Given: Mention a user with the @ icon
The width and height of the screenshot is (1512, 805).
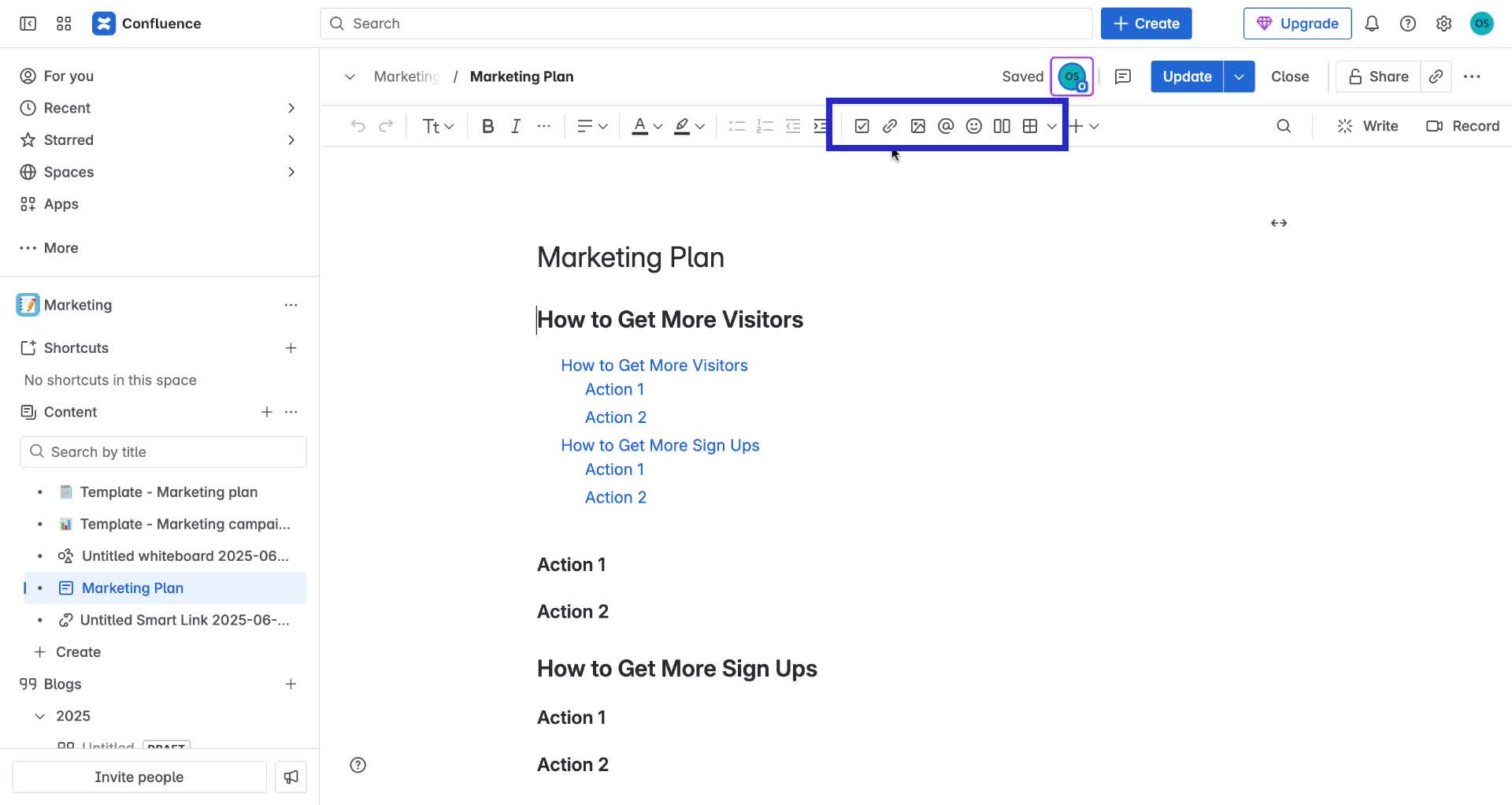Looking at the screenshot, I should click(x=946, y=125).
